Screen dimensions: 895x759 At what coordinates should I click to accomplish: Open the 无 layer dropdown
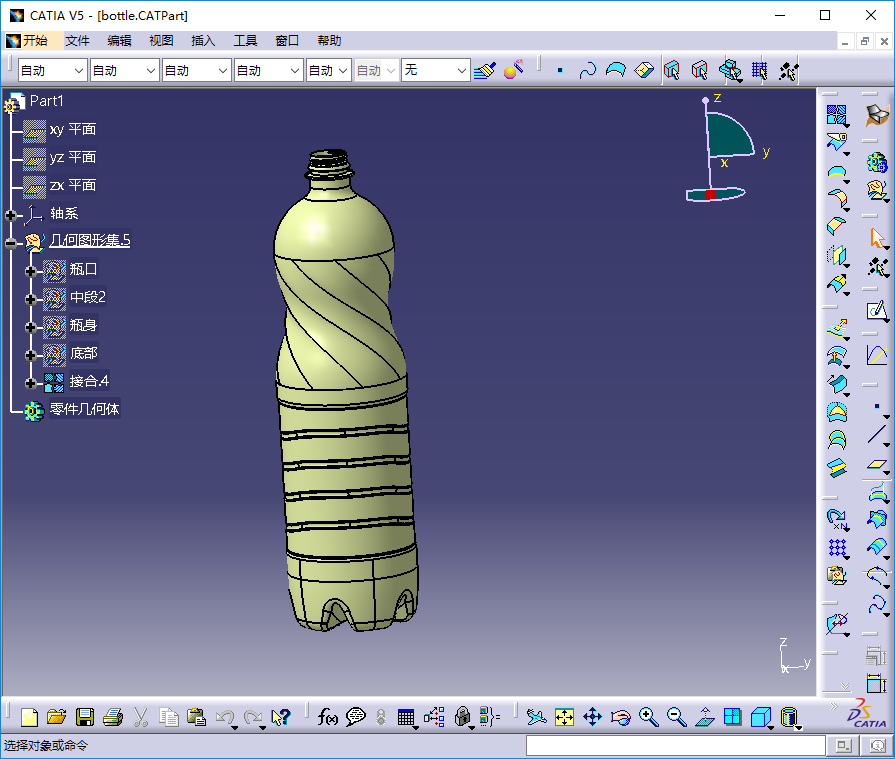(x=461, y=71)
